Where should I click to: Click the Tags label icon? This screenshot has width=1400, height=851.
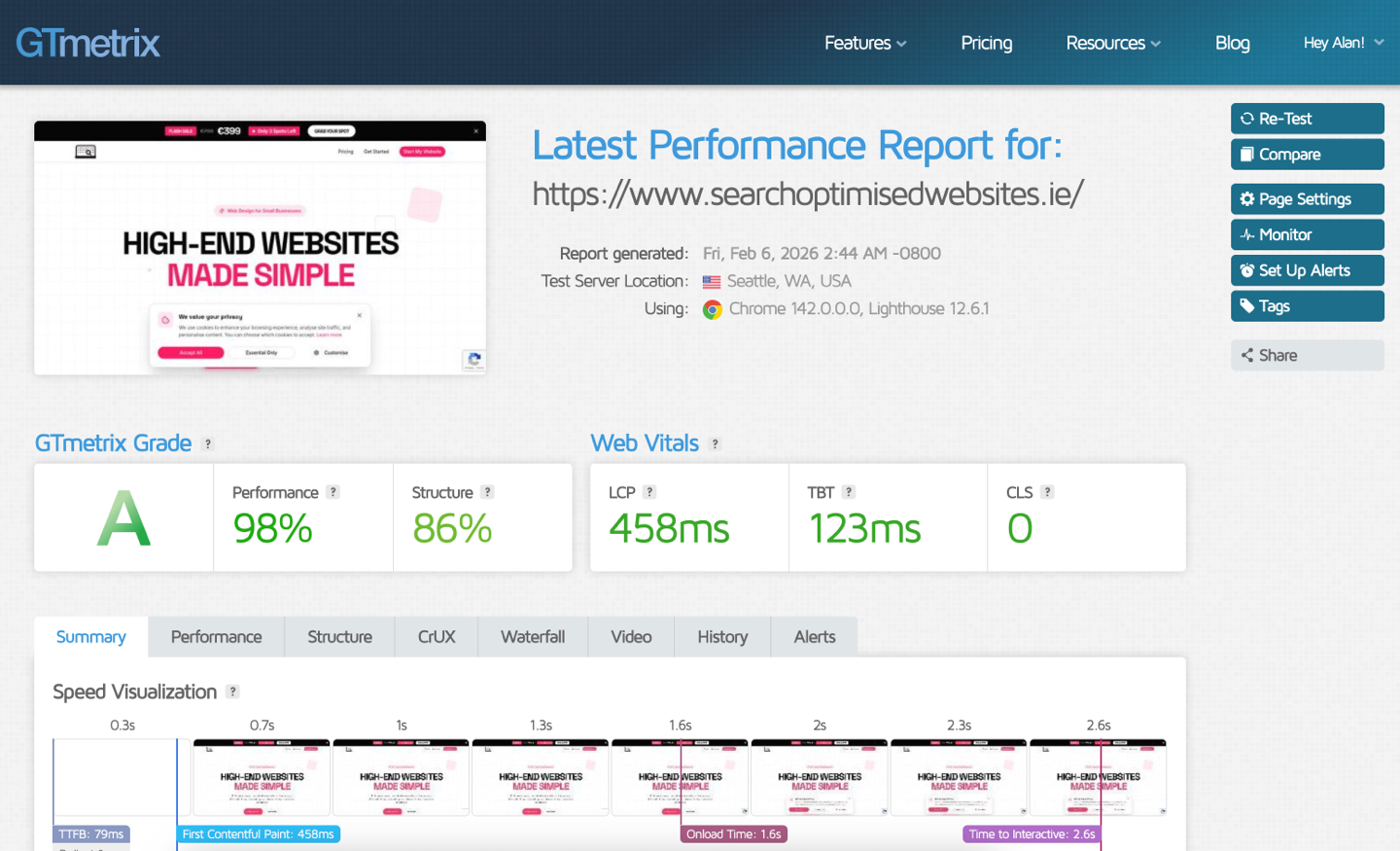[x=1247, y=305]
